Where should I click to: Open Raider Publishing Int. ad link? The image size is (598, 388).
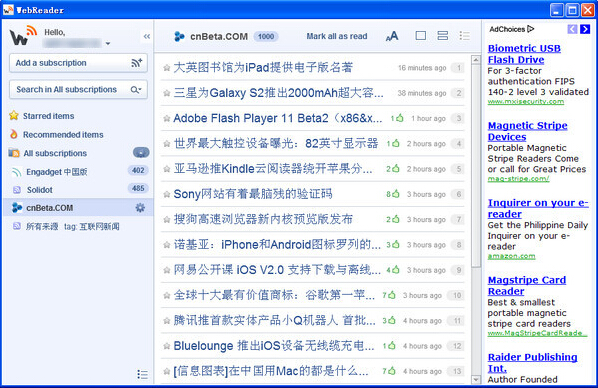[532, 363]
